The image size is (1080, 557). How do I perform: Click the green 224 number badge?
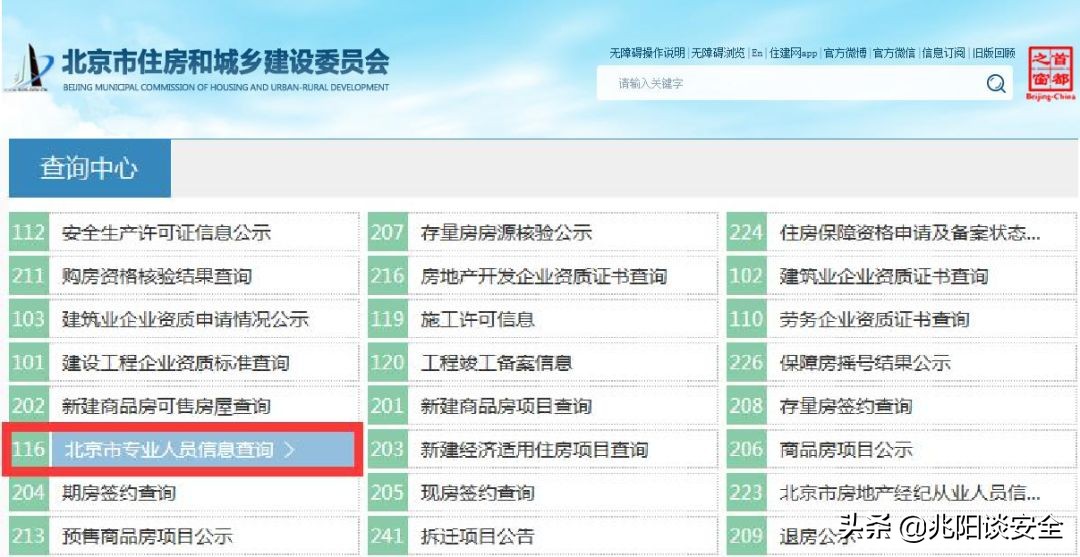click(747, 233)
